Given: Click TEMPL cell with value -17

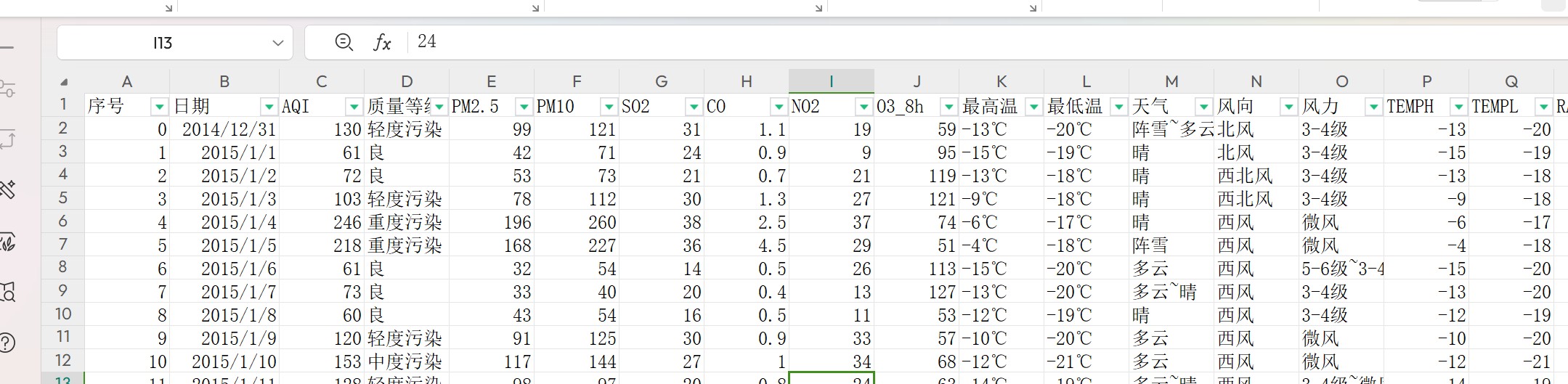Looking at the screenshot, I should (x=1511, y=222).
